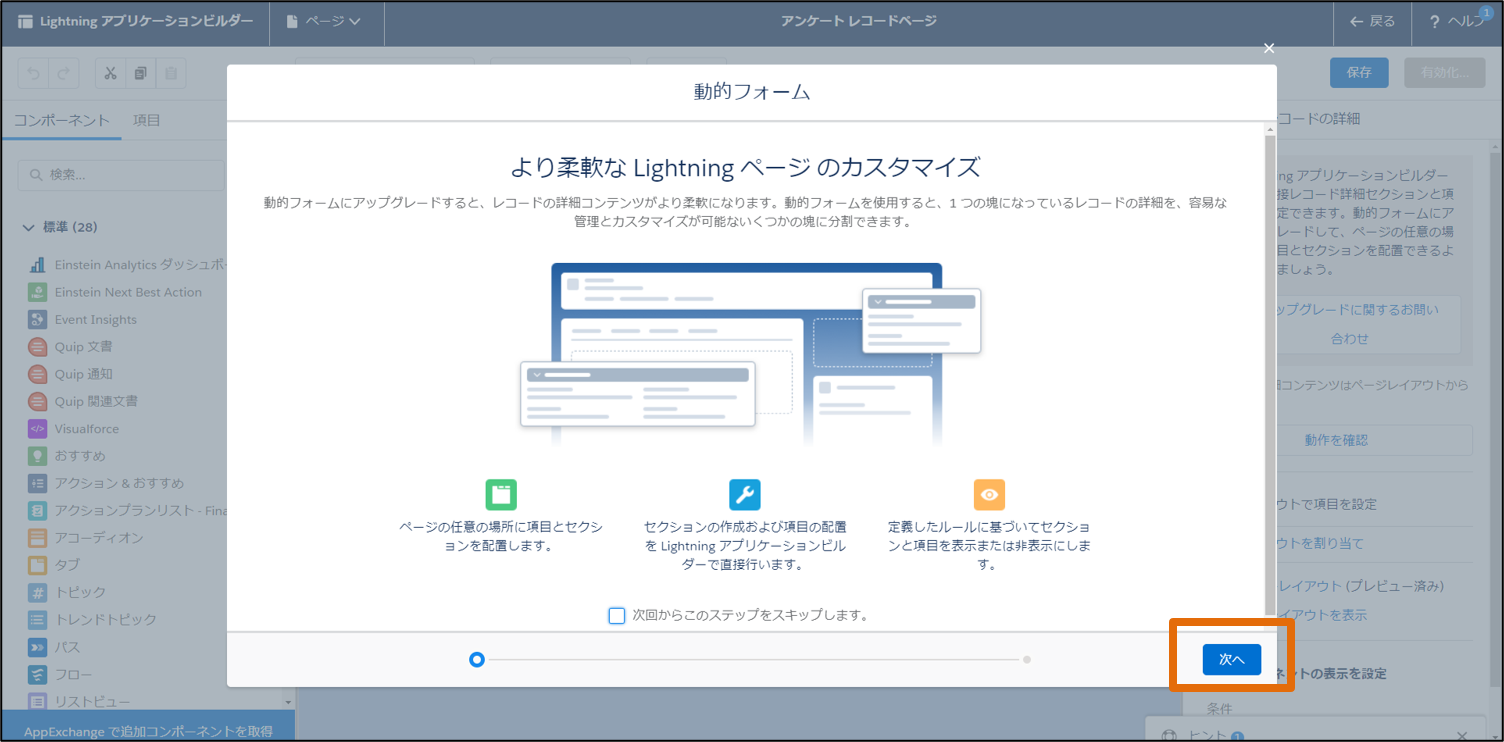Click the 保存 save button

point(1359,73)
